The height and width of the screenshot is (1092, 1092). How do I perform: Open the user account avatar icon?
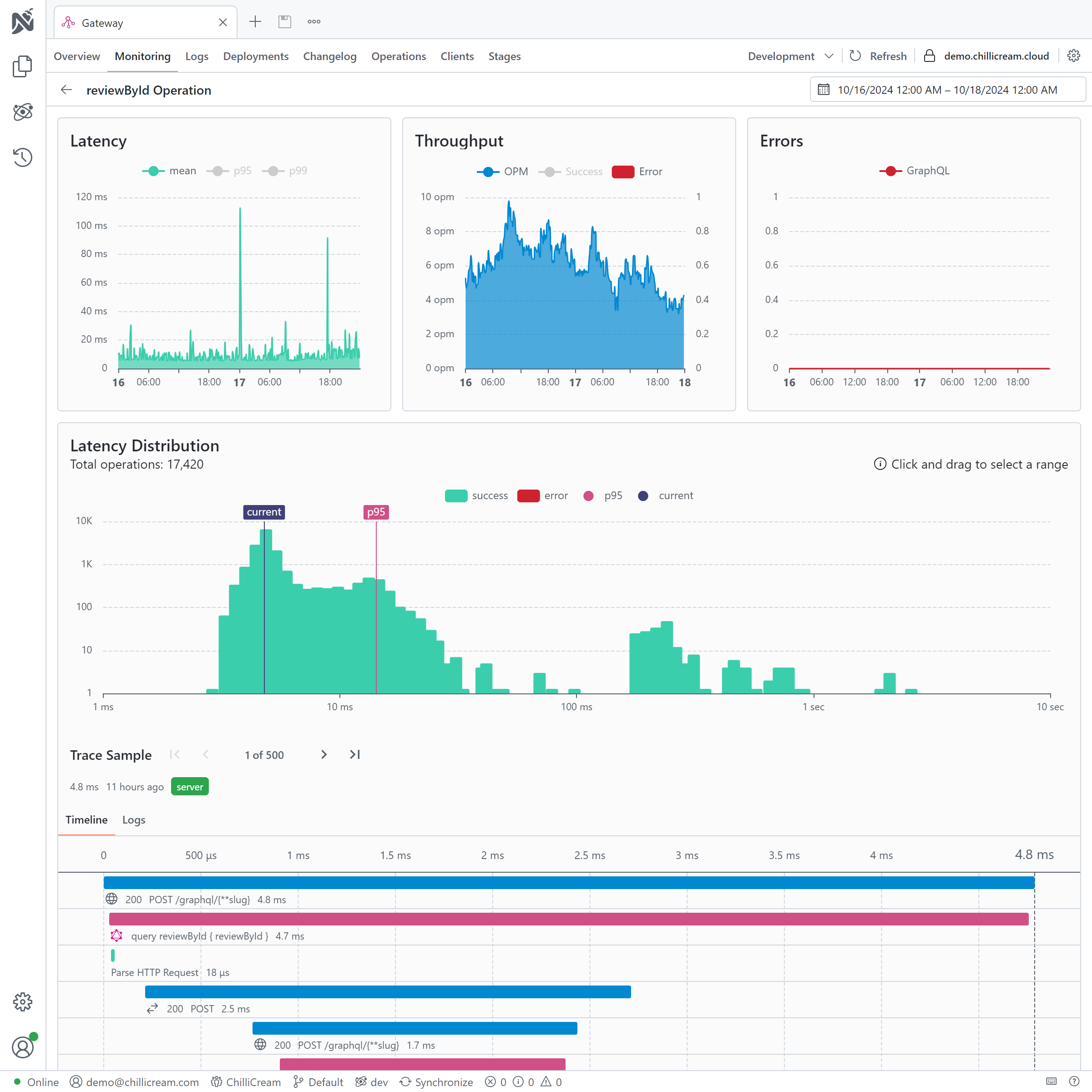click(23, 1047)
